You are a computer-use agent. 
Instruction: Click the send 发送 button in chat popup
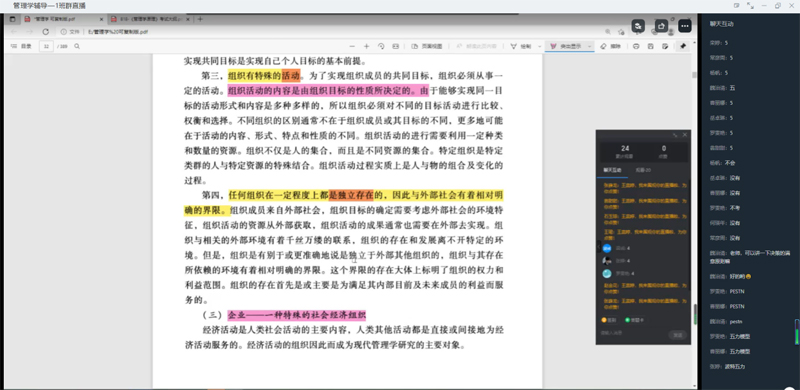pyautogui.click(x=677, y=335)
